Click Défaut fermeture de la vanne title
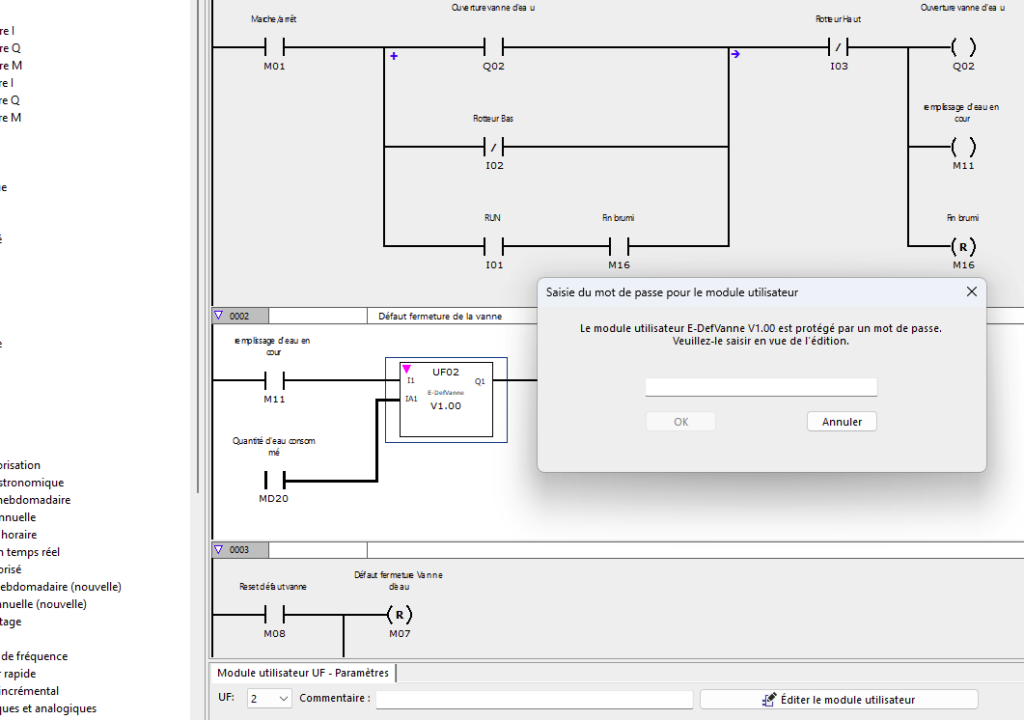Screen dimensions: 1024x720 (440, 316)
